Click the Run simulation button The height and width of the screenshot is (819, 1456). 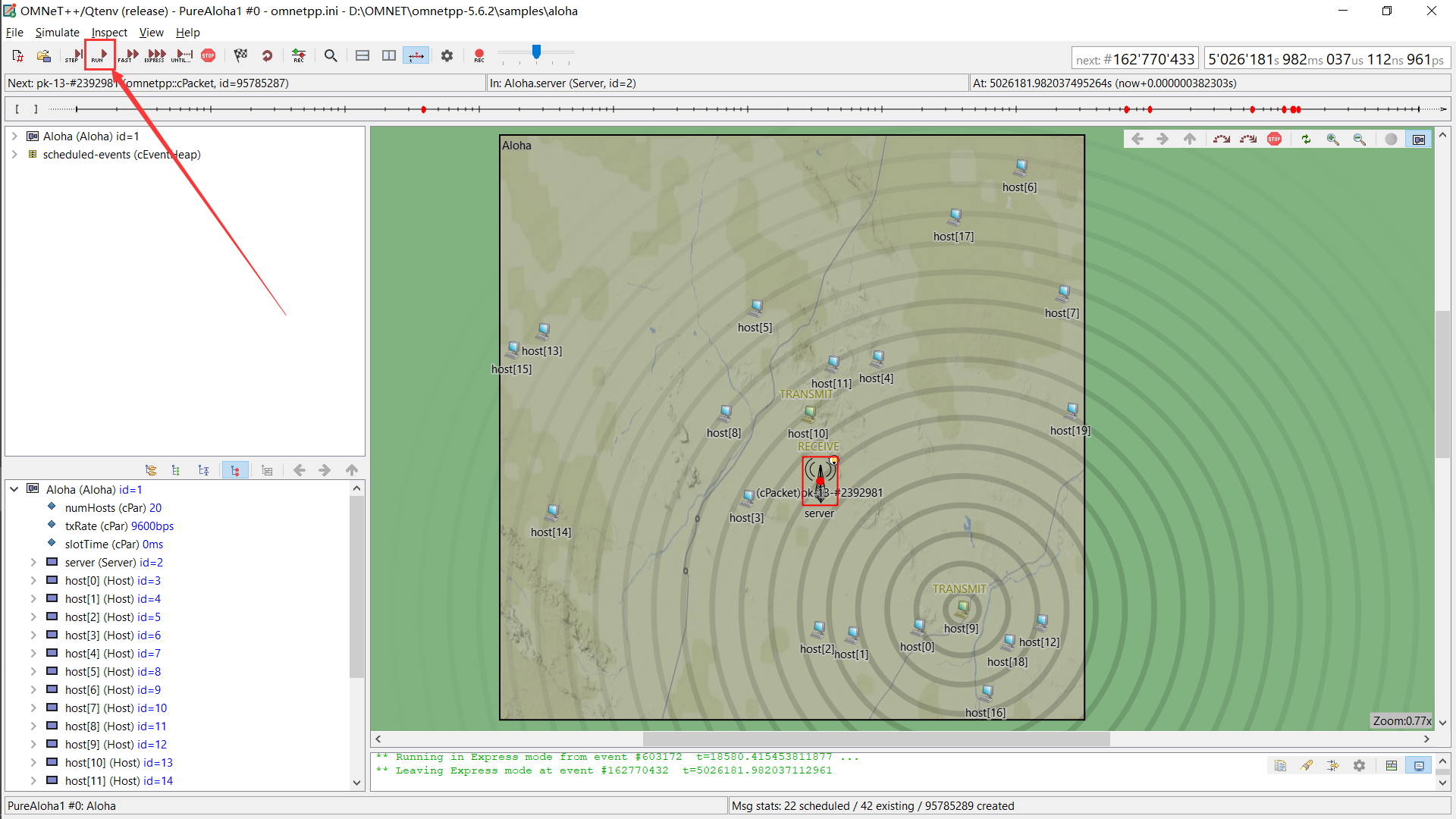pos(99,55)
